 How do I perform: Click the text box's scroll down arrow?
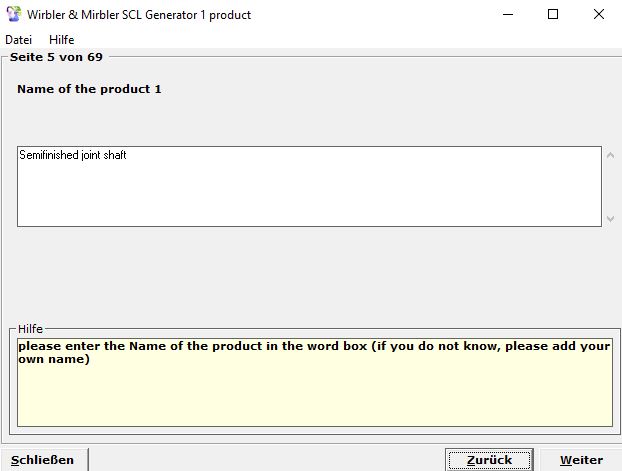tap(611, 218)
